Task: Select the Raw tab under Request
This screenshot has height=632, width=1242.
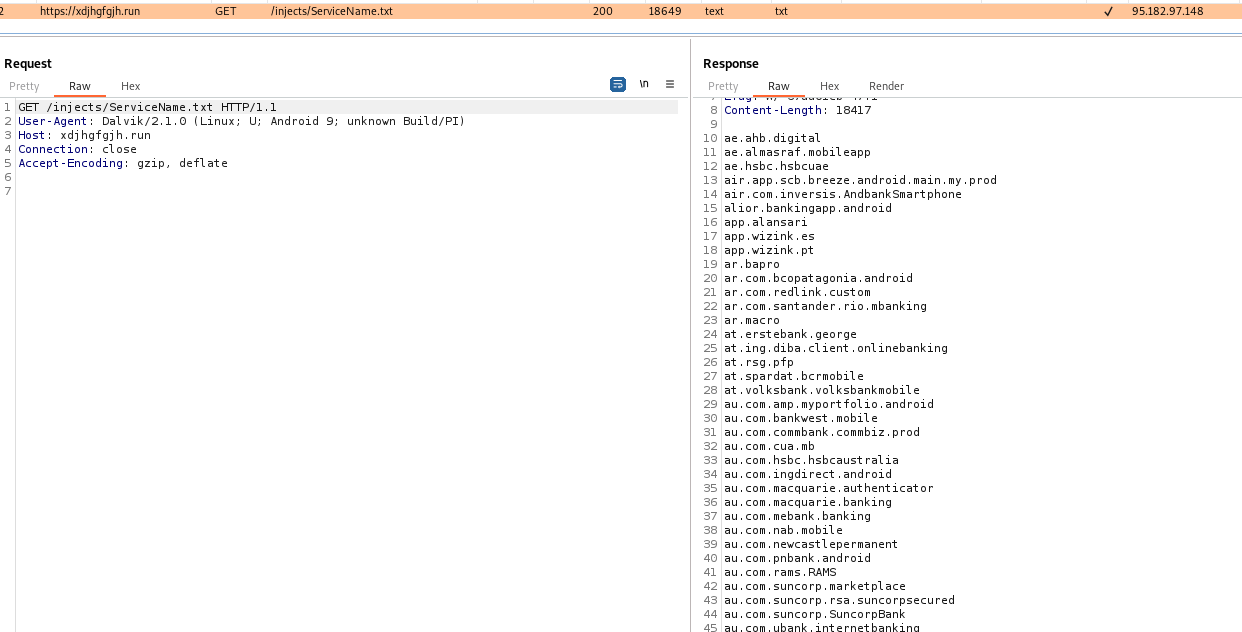Action: [x=79, y=86]
